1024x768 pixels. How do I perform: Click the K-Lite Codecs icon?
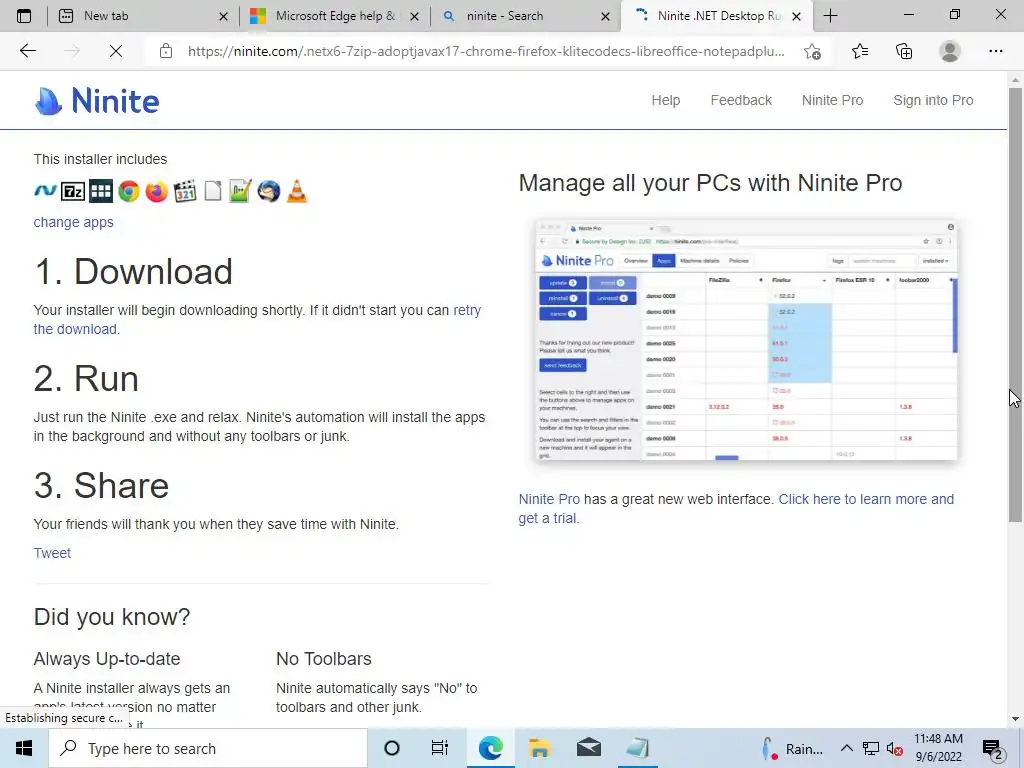[185, 191]
